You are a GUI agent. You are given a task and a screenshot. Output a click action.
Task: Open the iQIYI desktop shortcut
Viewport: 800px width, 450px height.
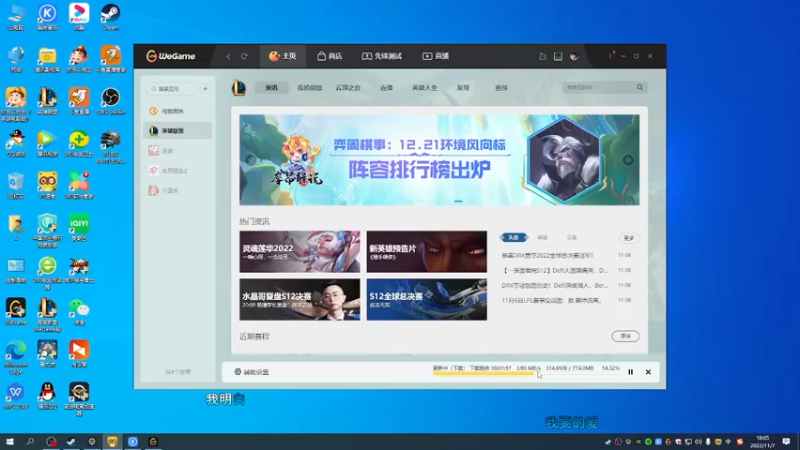coord(79,227)
